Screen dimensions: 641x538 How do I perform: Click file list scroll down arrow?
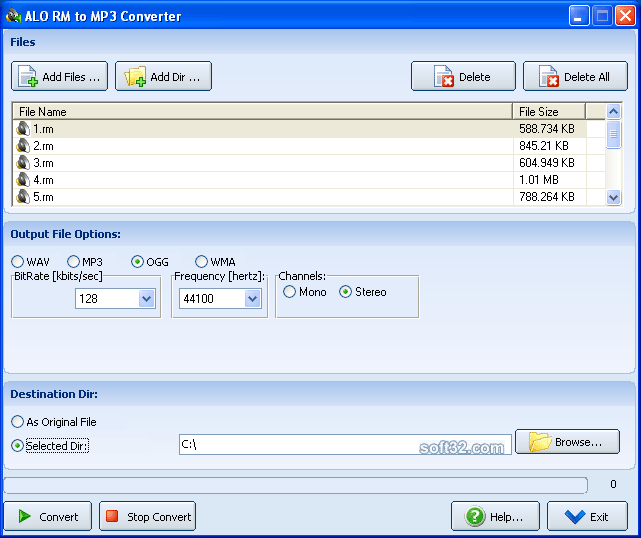coord(613,197)
